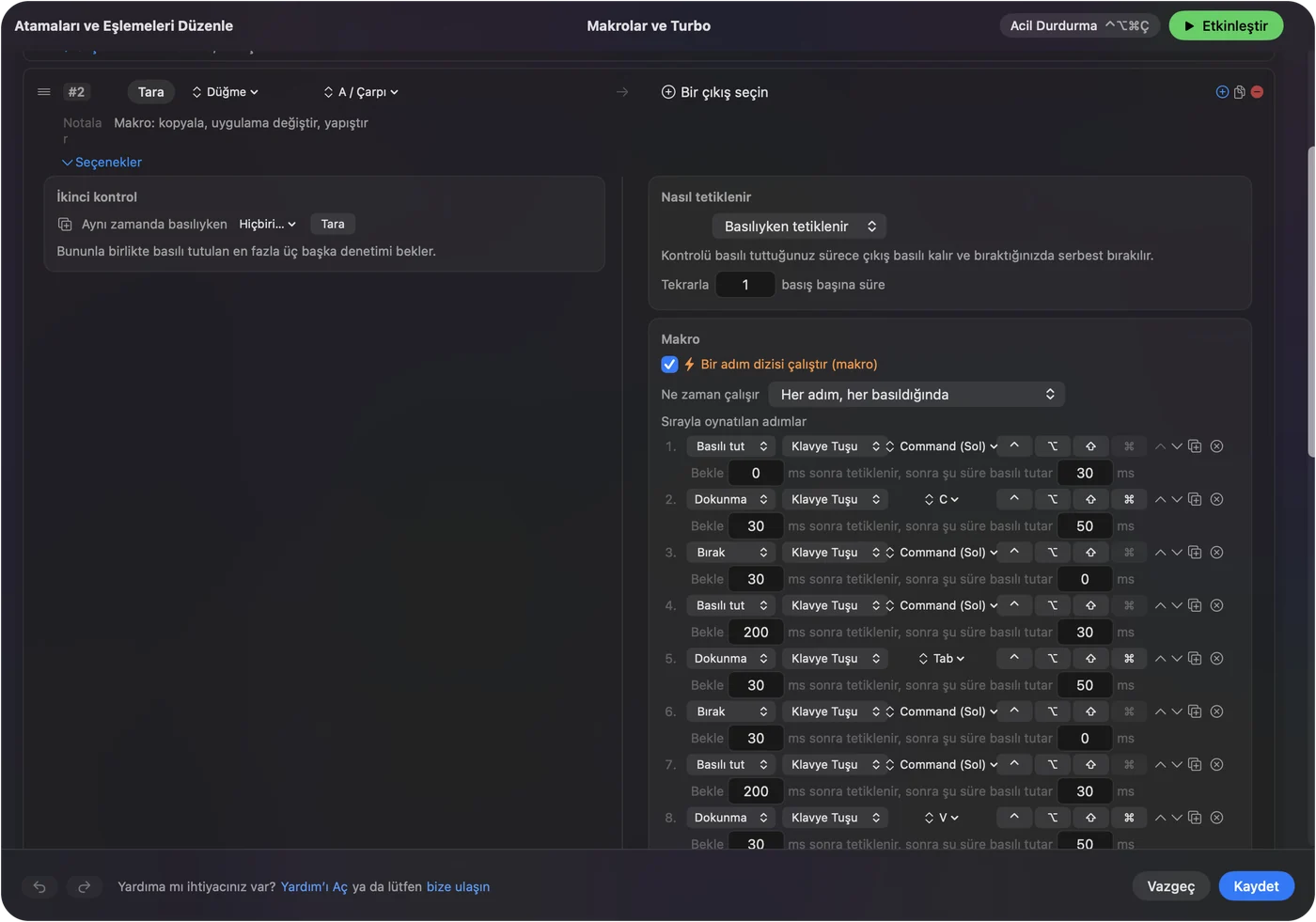The height and width of the screenshot is (922, 1316).
Task: Move macro step 7 down
Action: [1177, 765]
